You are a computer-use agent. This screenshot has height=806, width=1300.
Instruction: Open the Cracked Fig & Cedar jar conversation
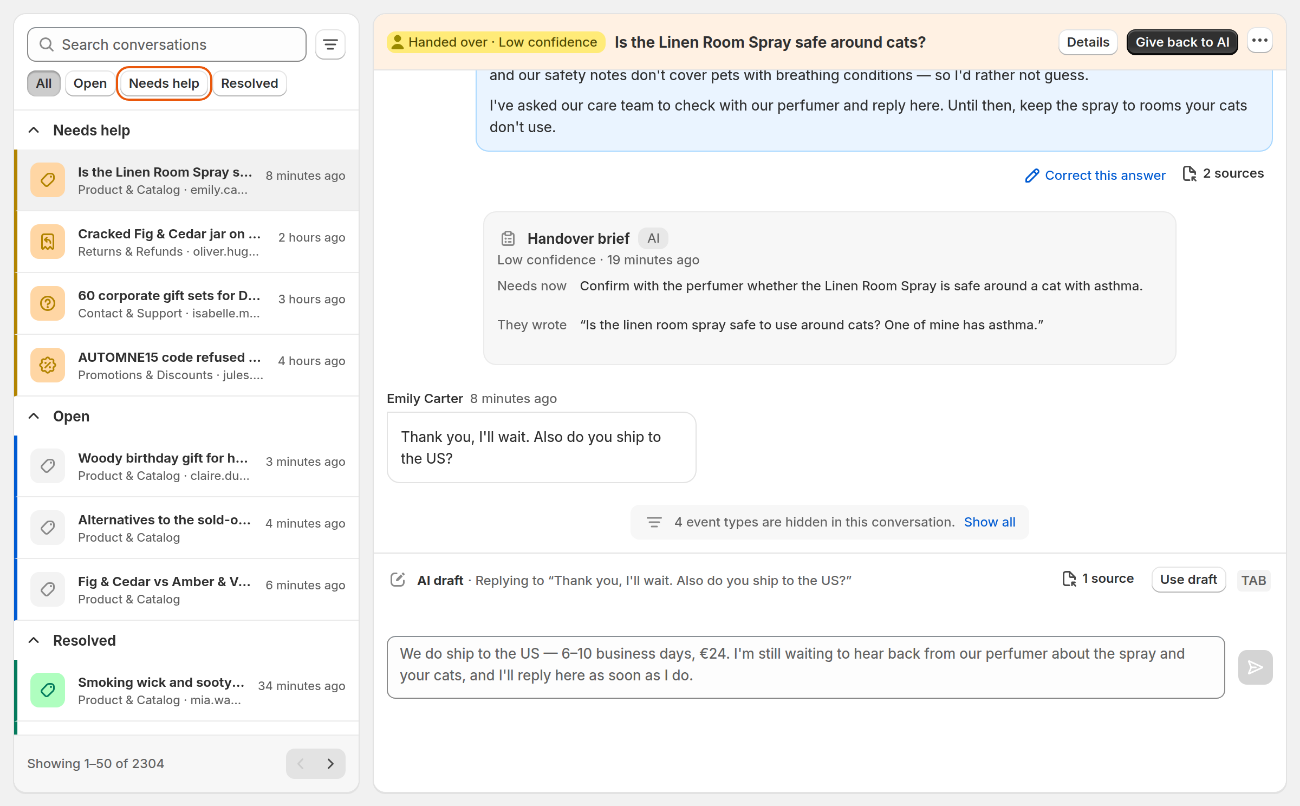point(187,242)
